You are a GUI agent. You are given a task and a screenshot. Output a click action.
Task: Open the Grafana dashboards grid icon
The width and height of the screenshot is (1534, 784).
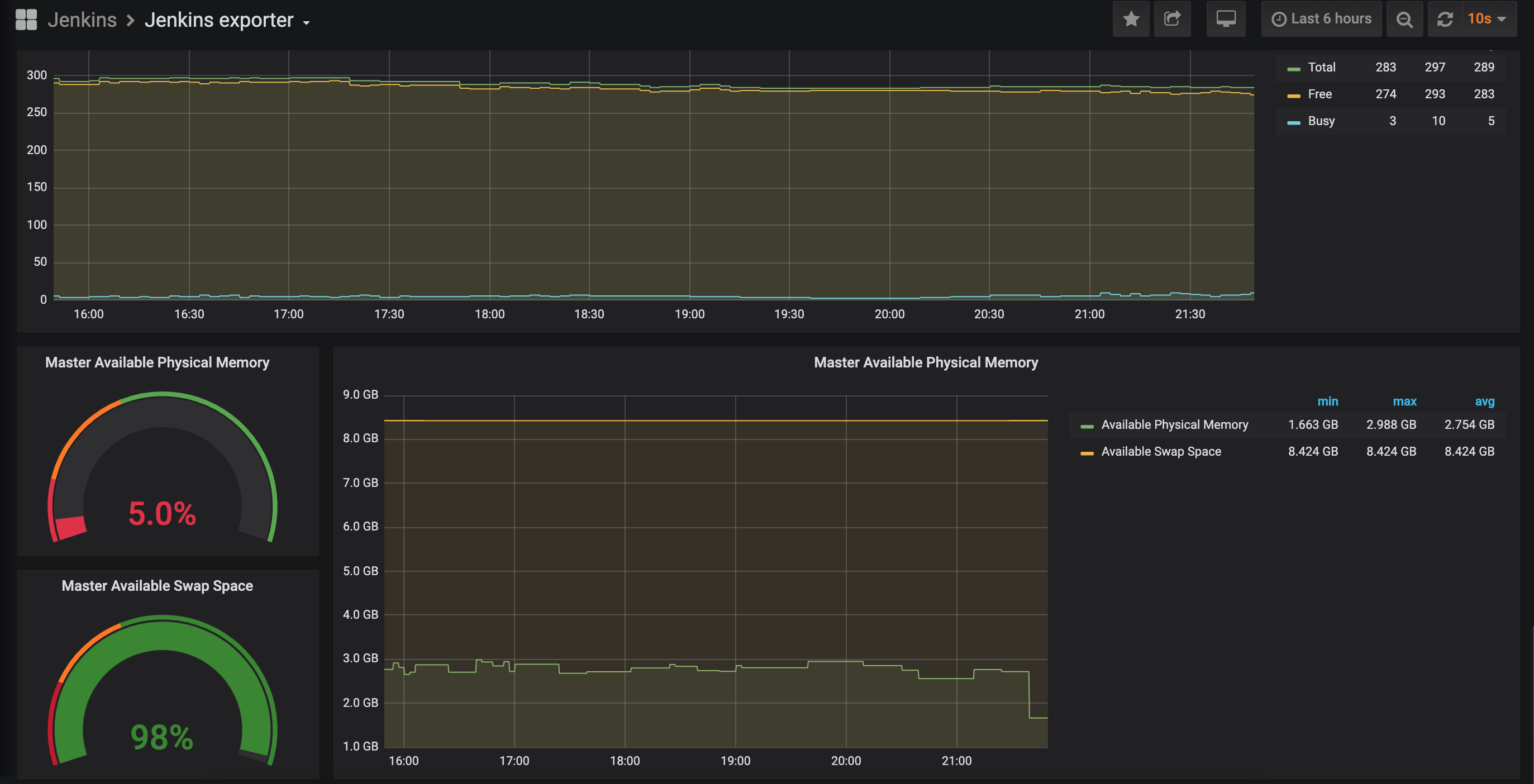pyautogui.click(x=26, y=20)
